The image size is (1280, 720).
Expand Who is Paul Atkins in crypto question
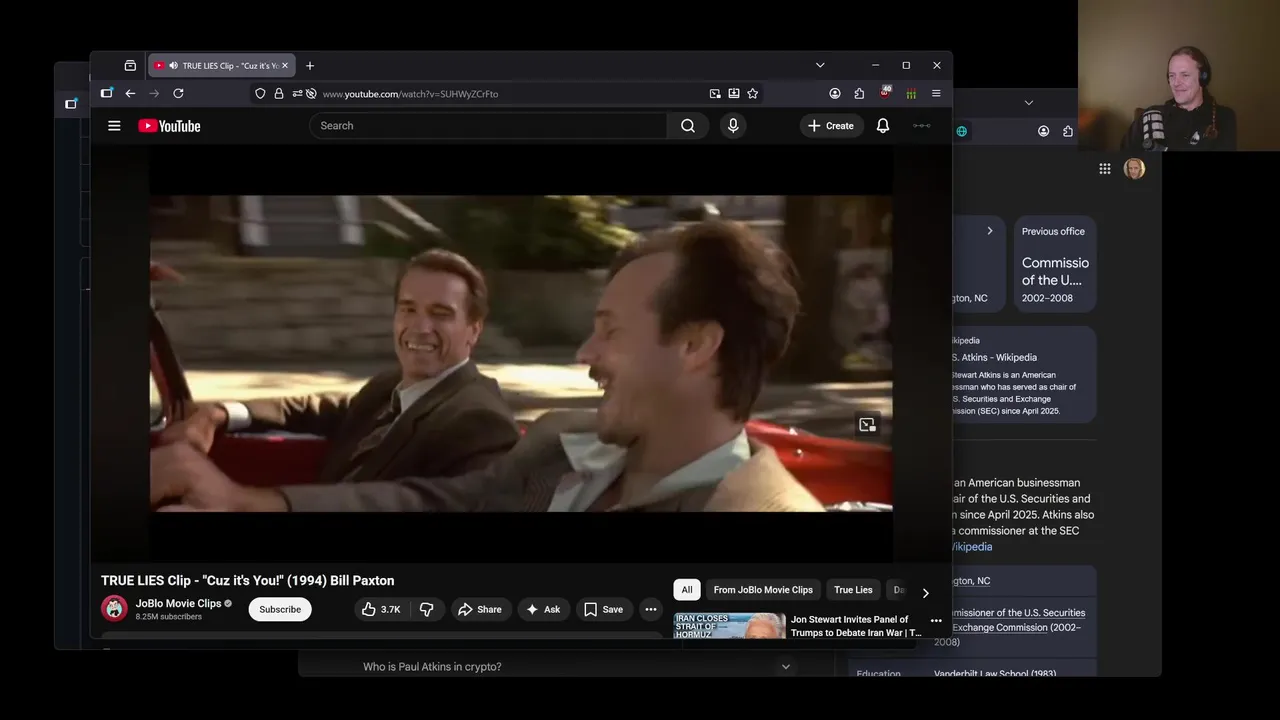(x=577, y=666)
